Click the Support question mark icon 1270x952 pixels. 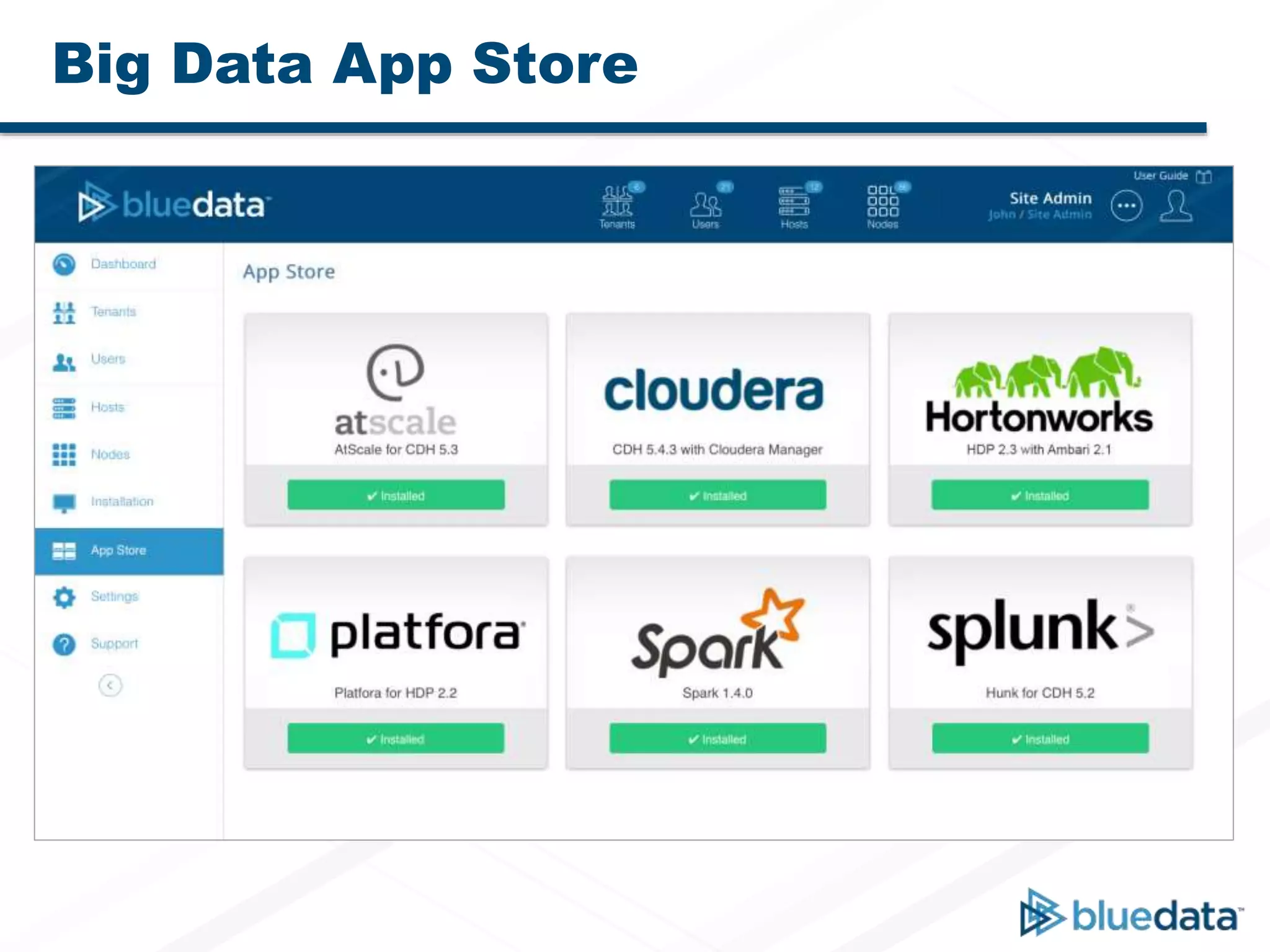64,645
